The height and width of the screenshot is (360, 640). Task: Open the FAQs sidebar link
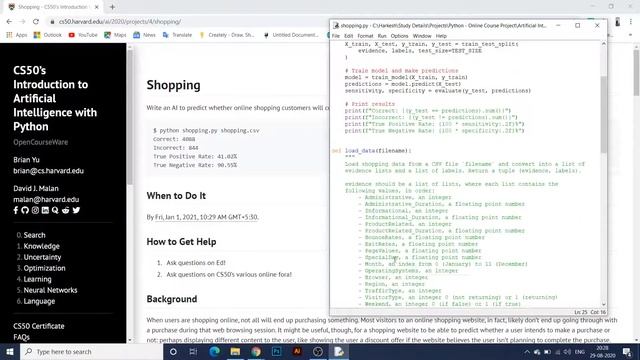pyautogui.click(x=21, y=337)
